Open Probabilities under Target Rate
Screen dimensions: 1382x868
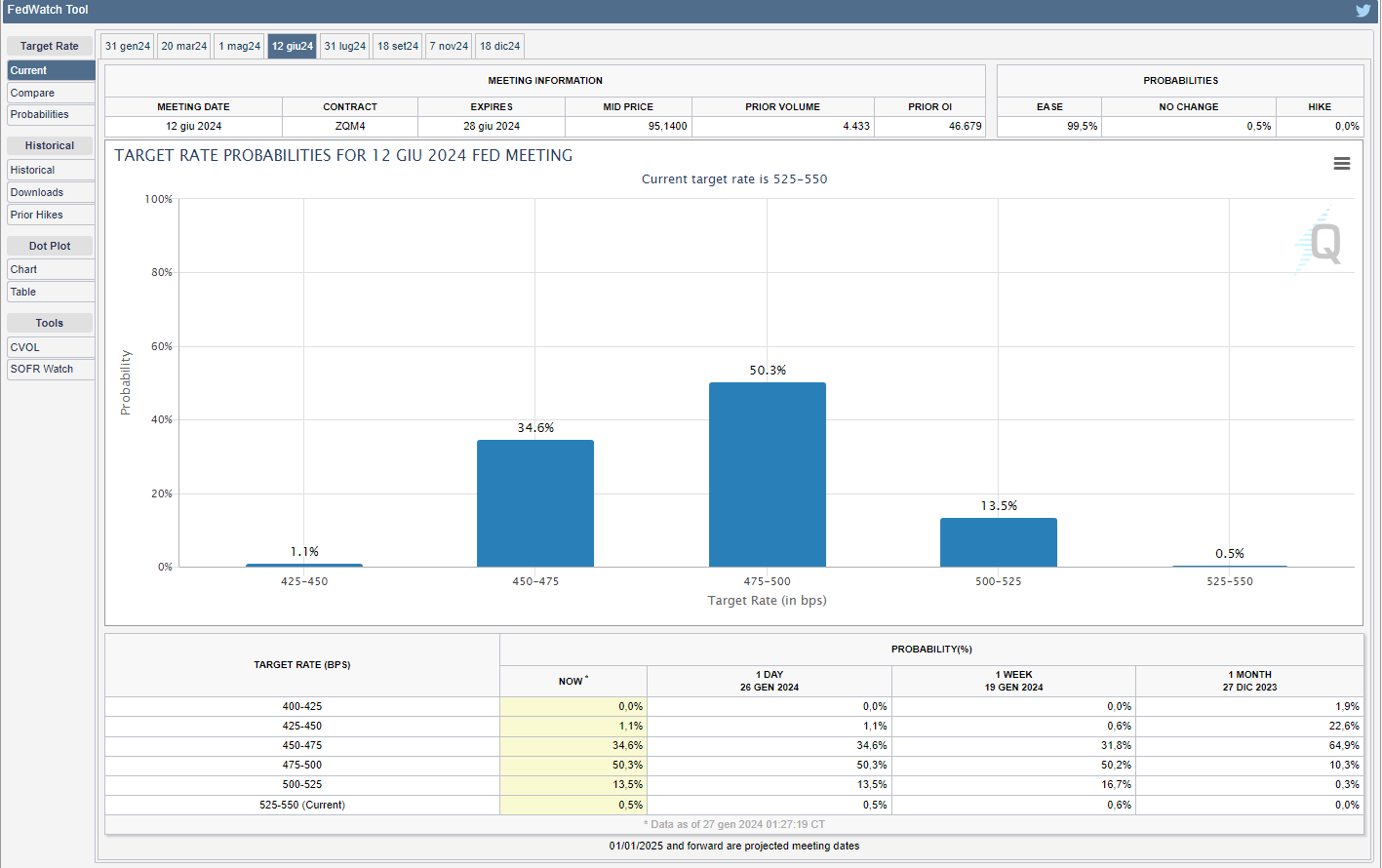point(51,114)
